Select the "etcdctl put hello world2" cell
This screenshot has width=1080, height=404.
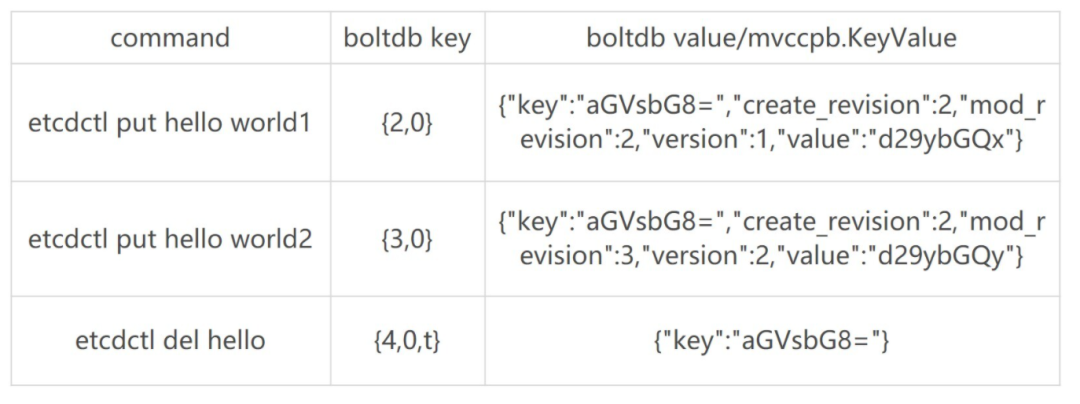[x=169, y=239]
